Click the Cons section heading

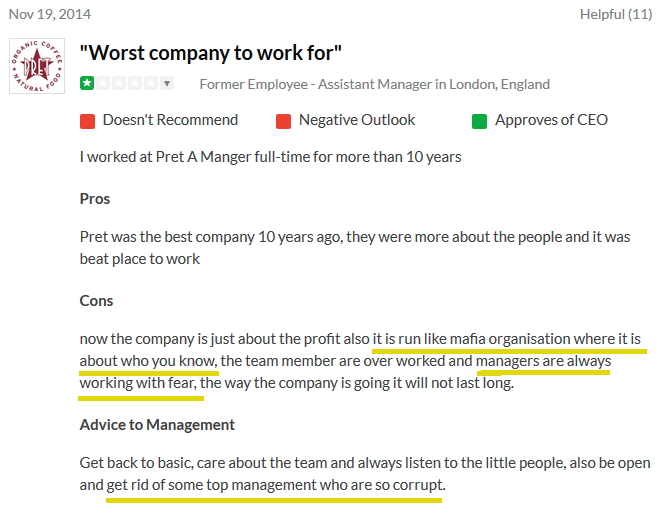pyautogui.click(x=97, y=300)
